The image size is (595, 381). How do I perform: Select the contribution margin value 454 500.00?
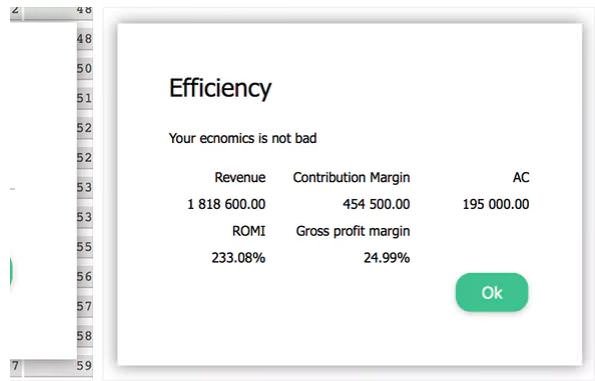376,204
